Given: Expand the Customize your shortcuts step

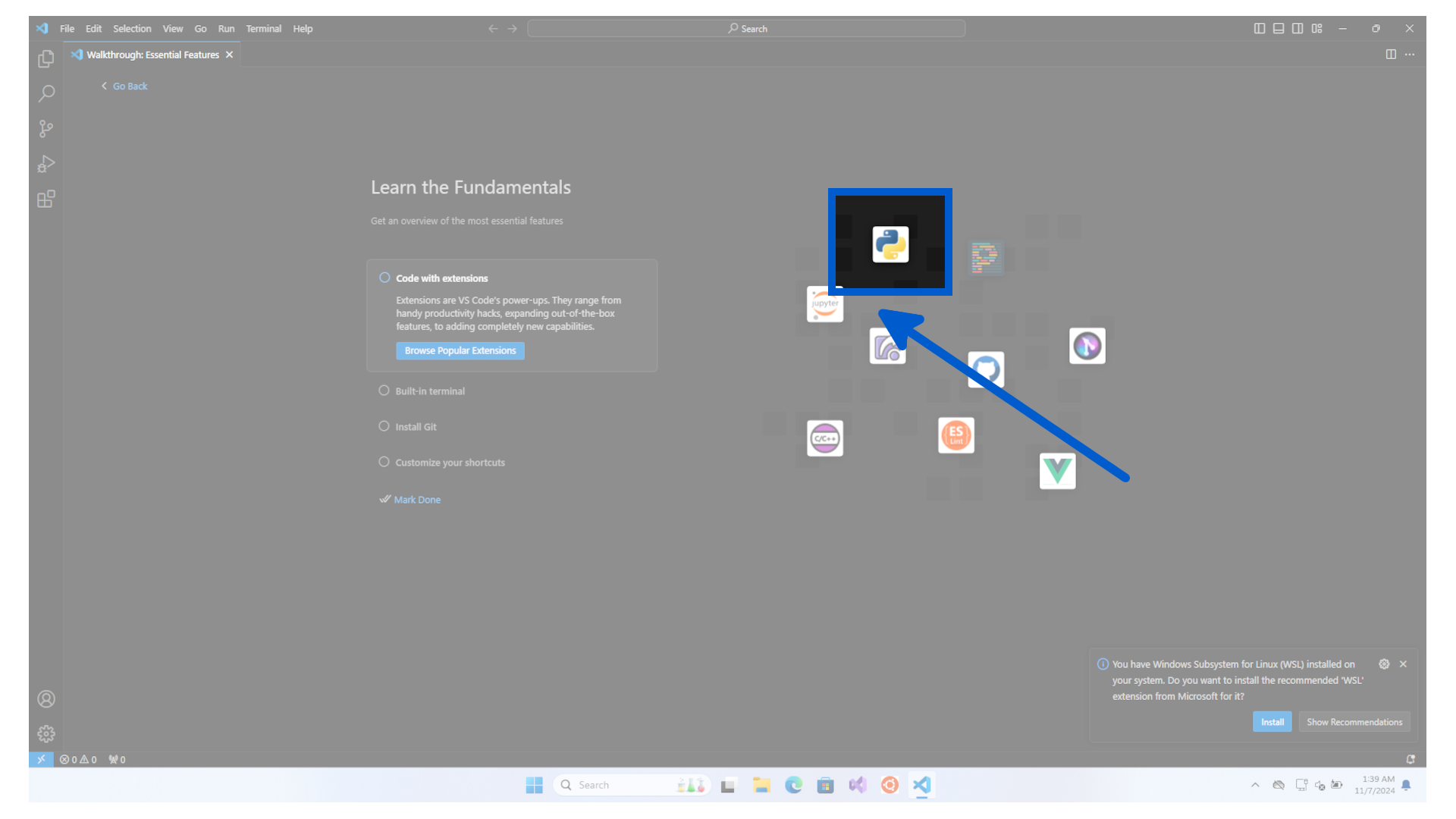Looking at the screenshot, I should pos(449,462).
